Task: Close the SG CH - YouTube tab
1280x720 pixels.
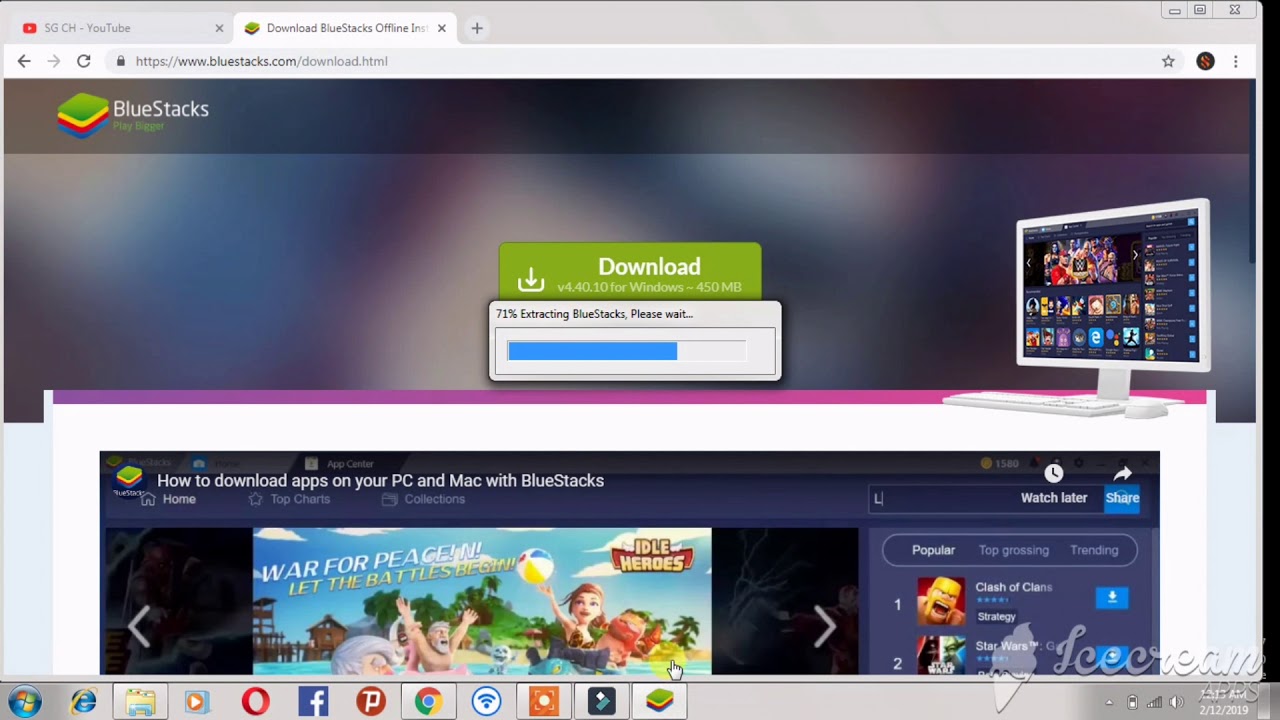Action: click(x=219, y=28)
